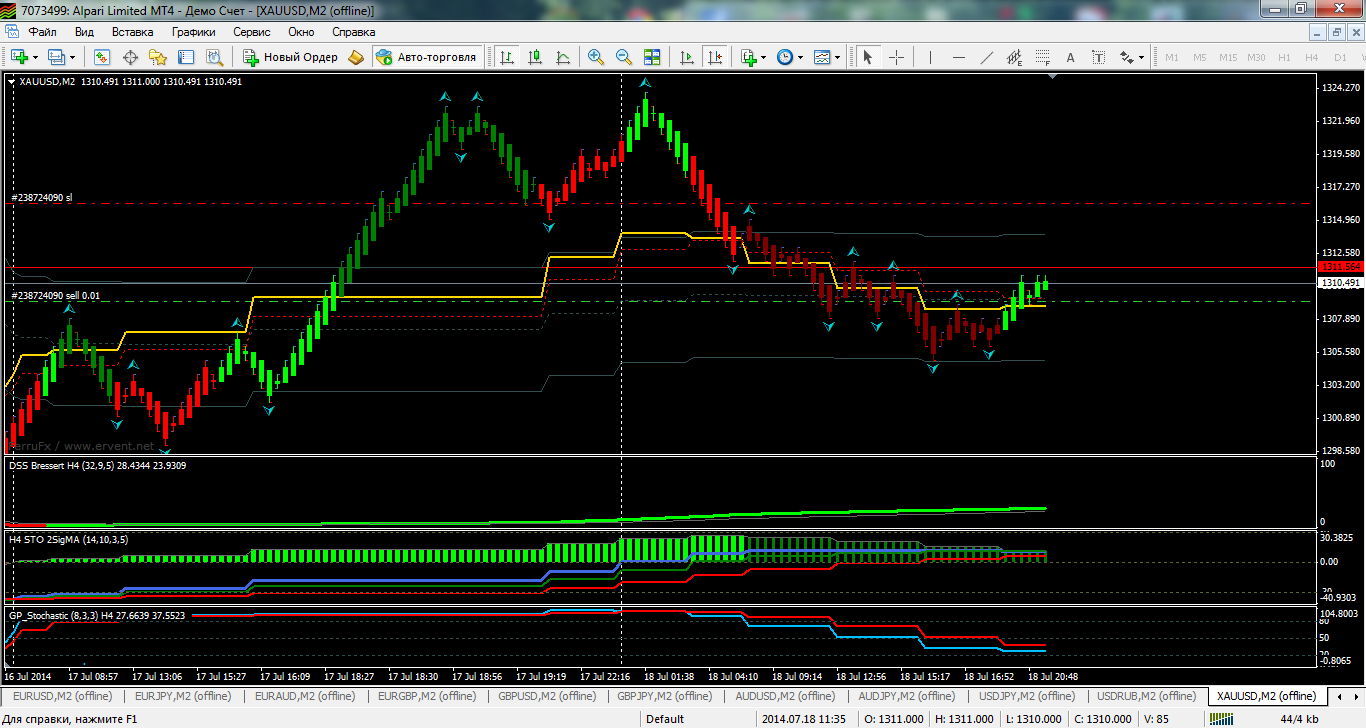Expand New Chart dropdown arrow

coord(36,57)
